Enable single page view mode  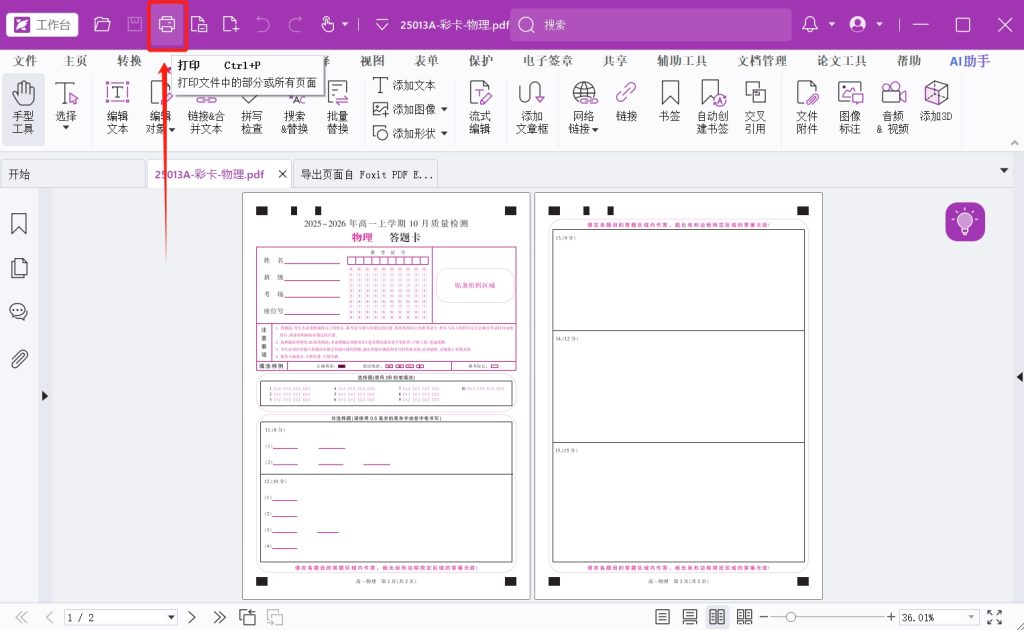[662, 617]
